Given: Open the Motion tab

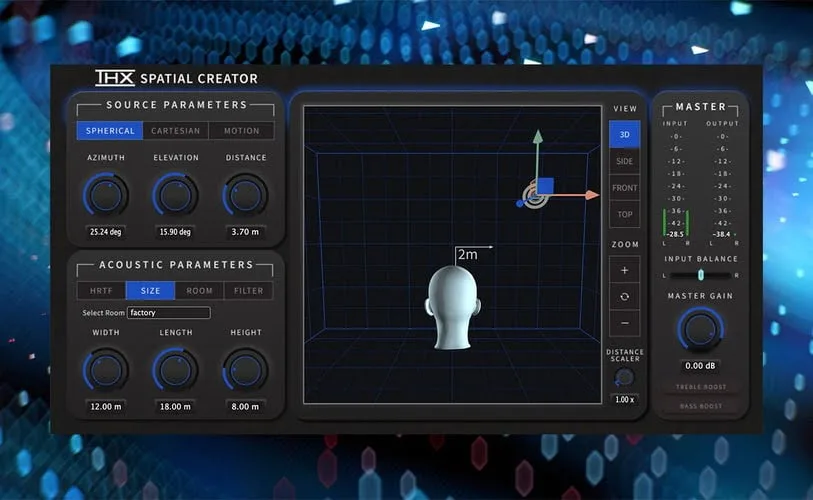Looking at the screenshot, I should 241,131.
